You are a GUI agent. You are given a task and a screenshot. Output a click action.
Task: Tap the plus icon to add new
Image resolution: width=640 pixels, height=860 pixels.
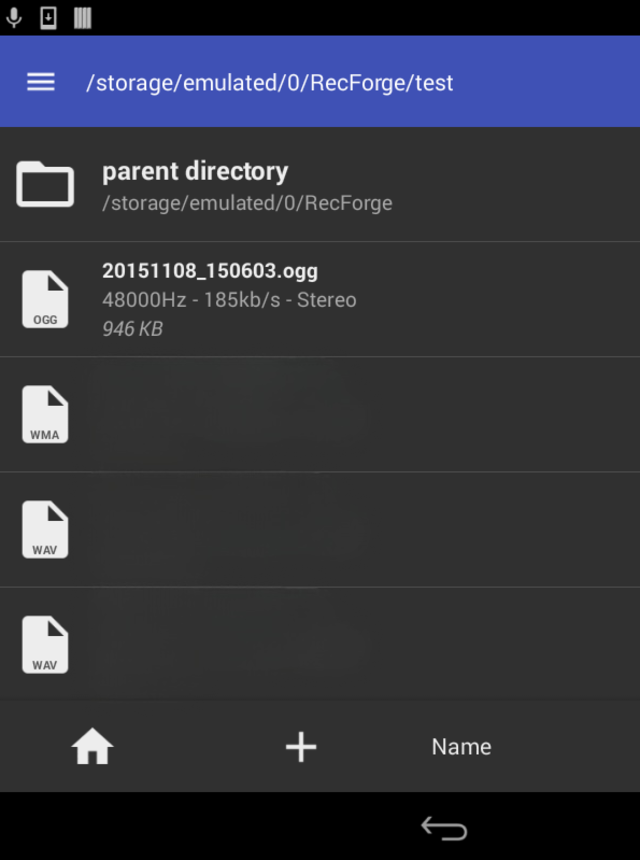click(301, 746)
